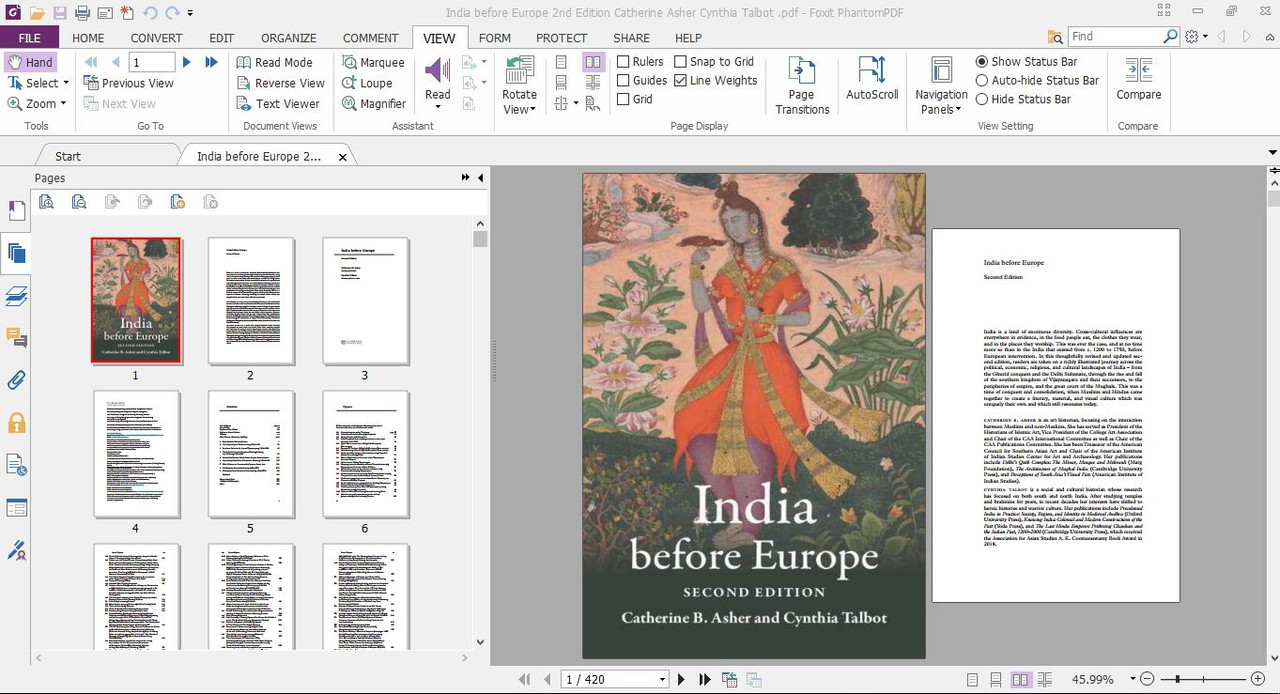The width and height of the screenshot is (1280, 694).
Task: Uncheck the Line Weights option
Action: point(680,80)
